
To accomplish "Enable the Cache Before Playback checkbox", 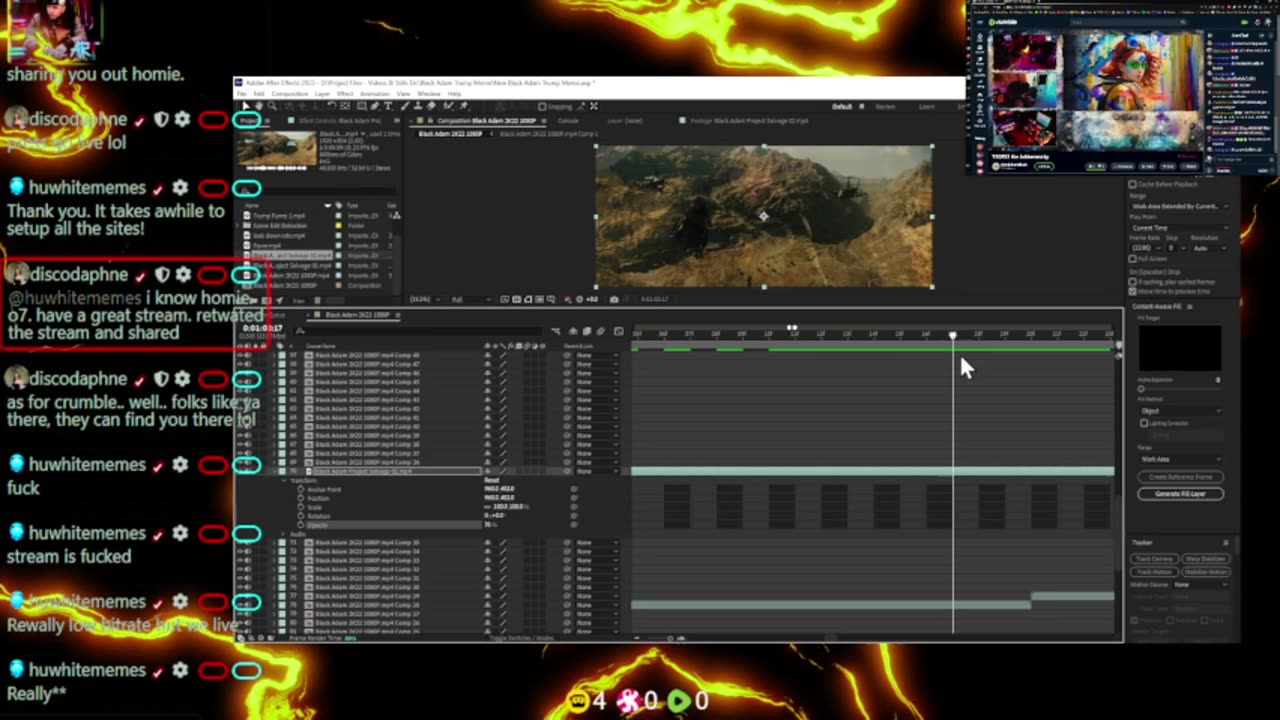I will (1132, 184).
